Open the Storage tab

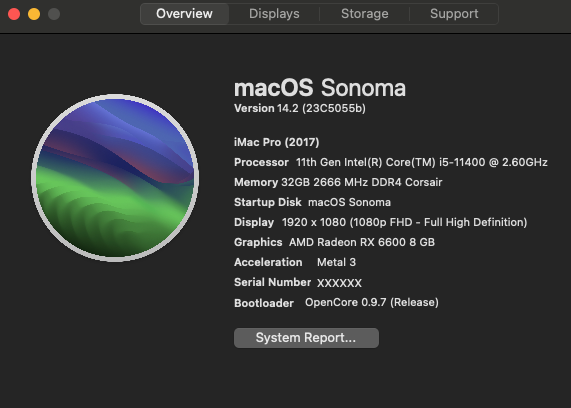pyautogui.click(x=365, y=14)
